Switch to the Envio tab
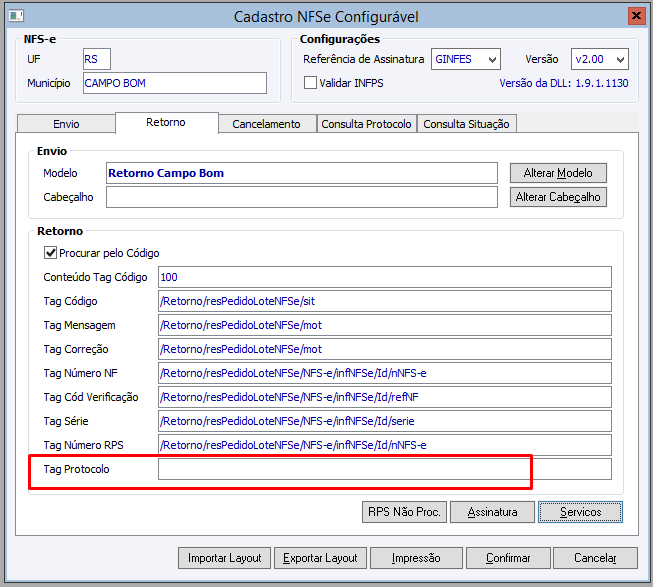Viewport: 653px width, 587px height. click(x=66, y=124)
